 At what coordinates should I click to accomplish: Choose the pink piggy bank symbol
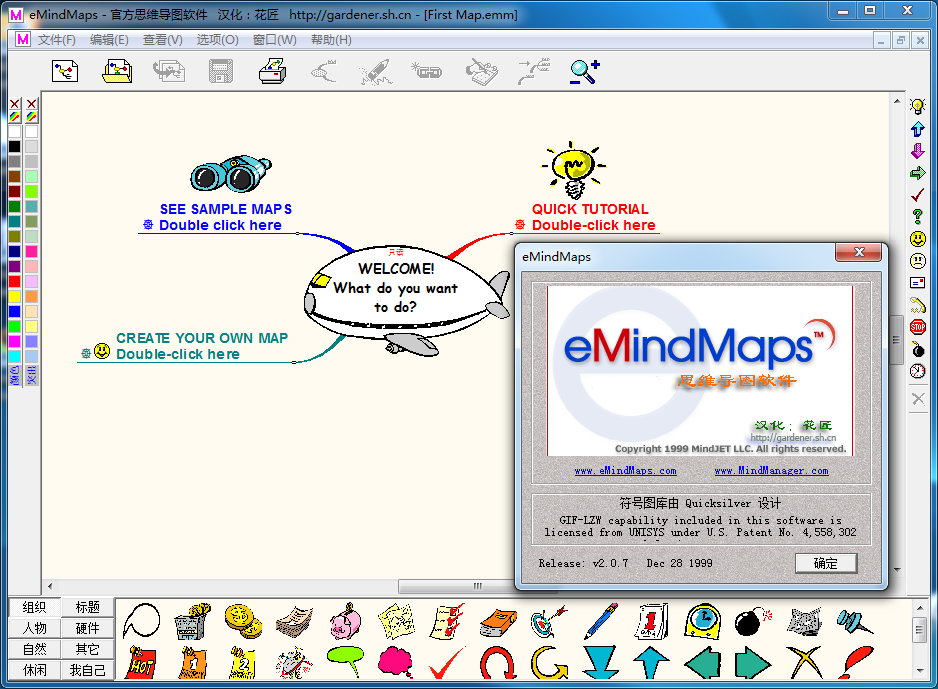click(x=344, y=621)
